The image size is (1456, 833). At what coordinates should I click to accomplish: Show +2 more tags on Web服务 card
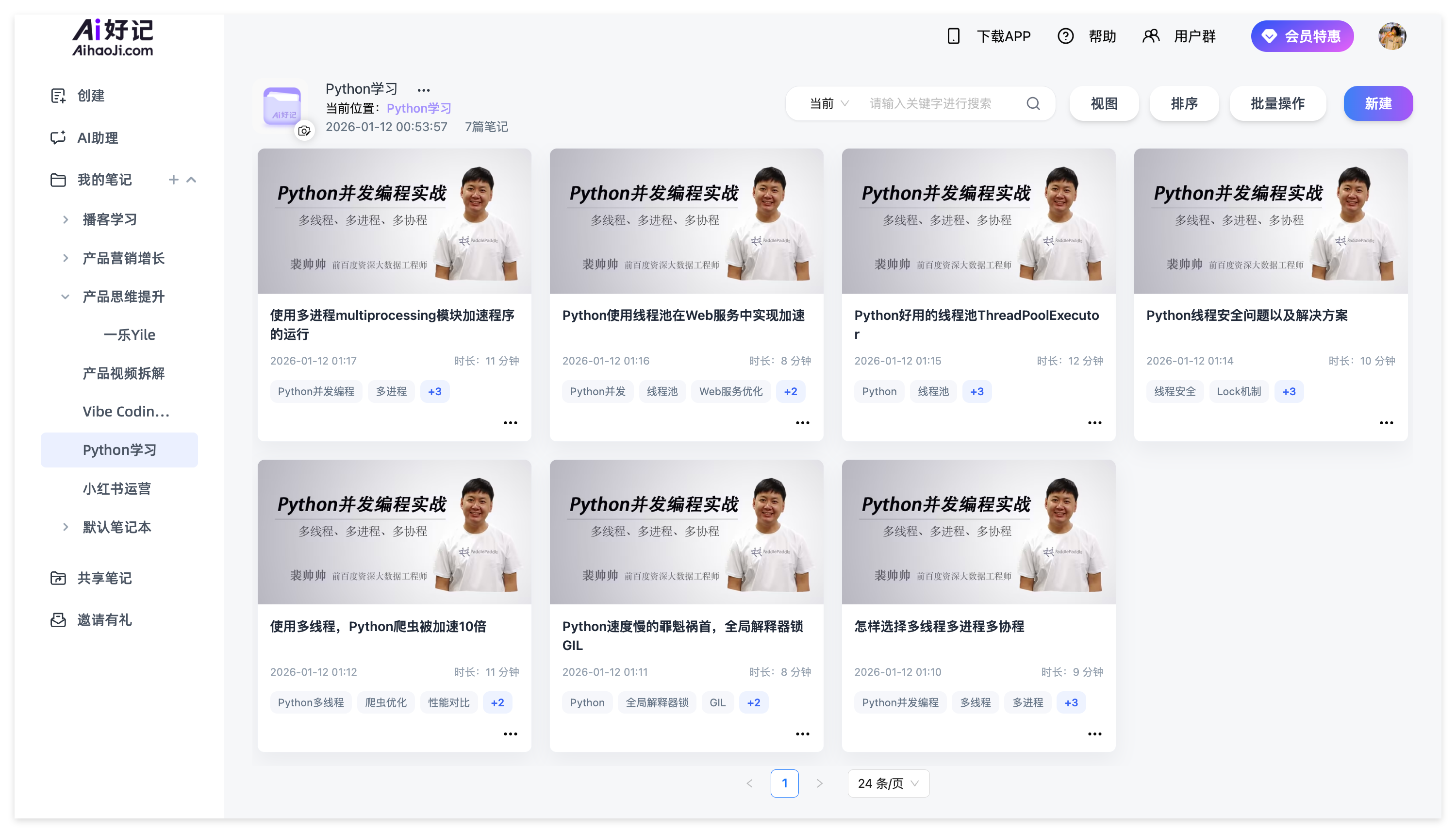[790, 391]
